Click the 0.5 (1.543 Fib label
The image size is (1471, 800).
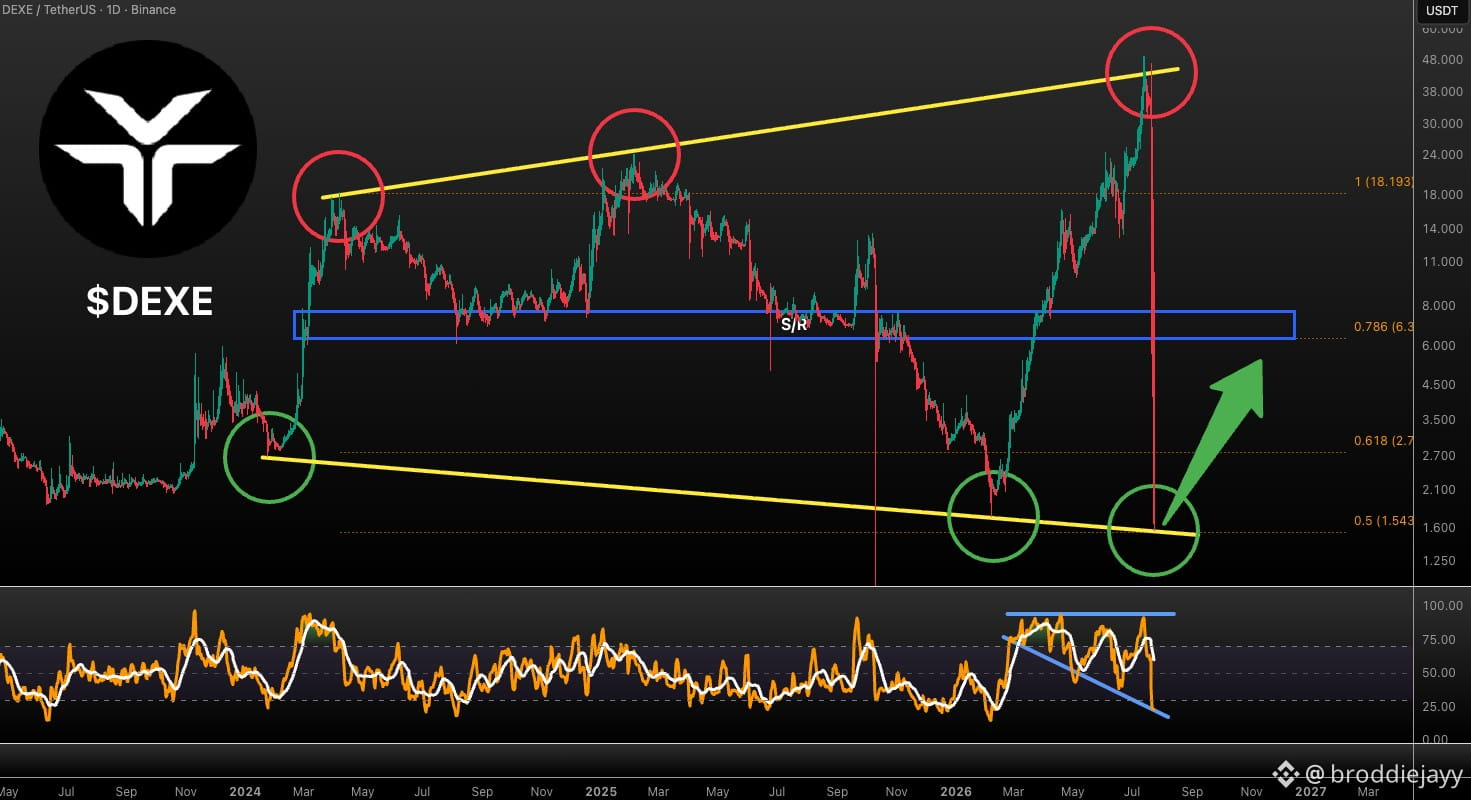(1382, 521)
